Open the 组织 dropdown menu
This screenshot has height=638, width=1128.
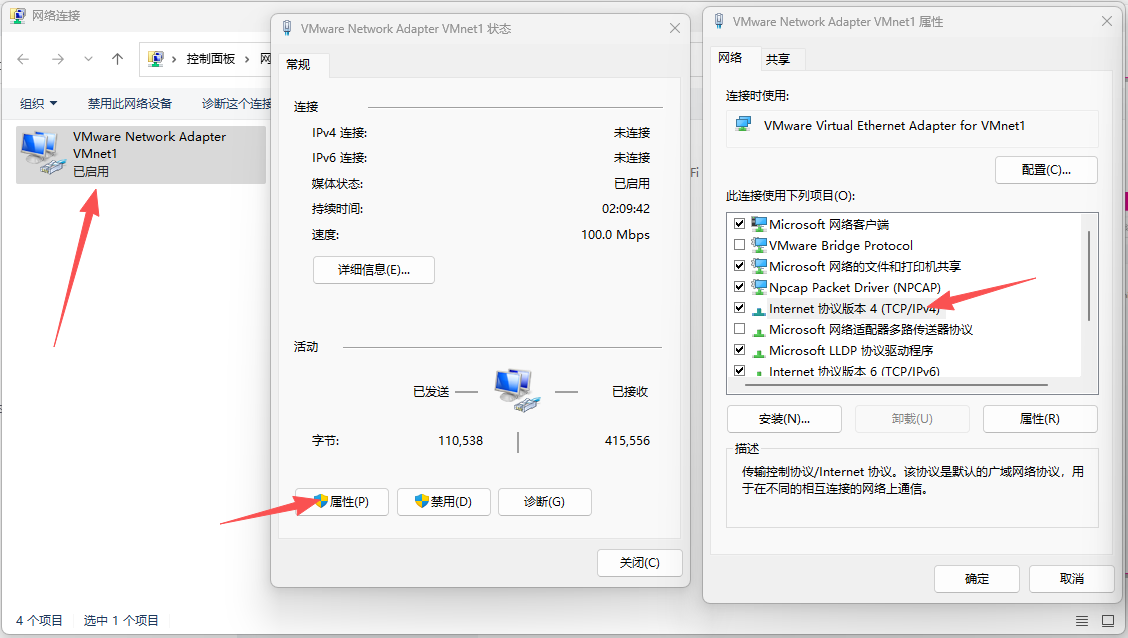[x=38, y=104]
